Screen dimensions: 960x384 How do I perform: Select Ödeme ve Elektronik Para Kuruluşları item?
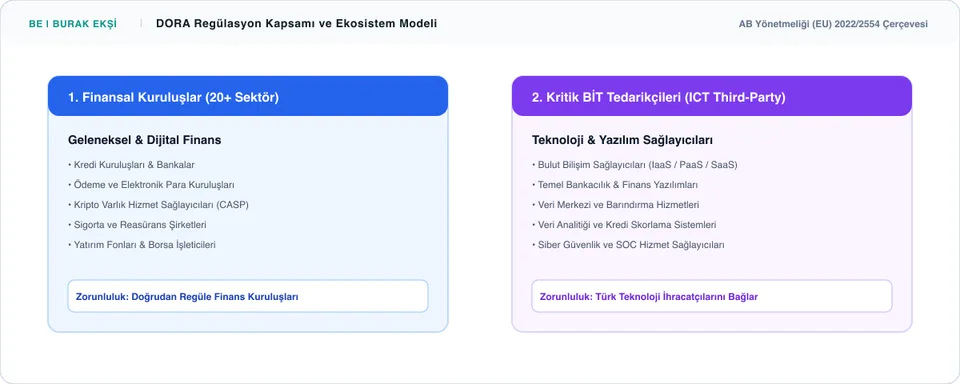click(151, 184)
